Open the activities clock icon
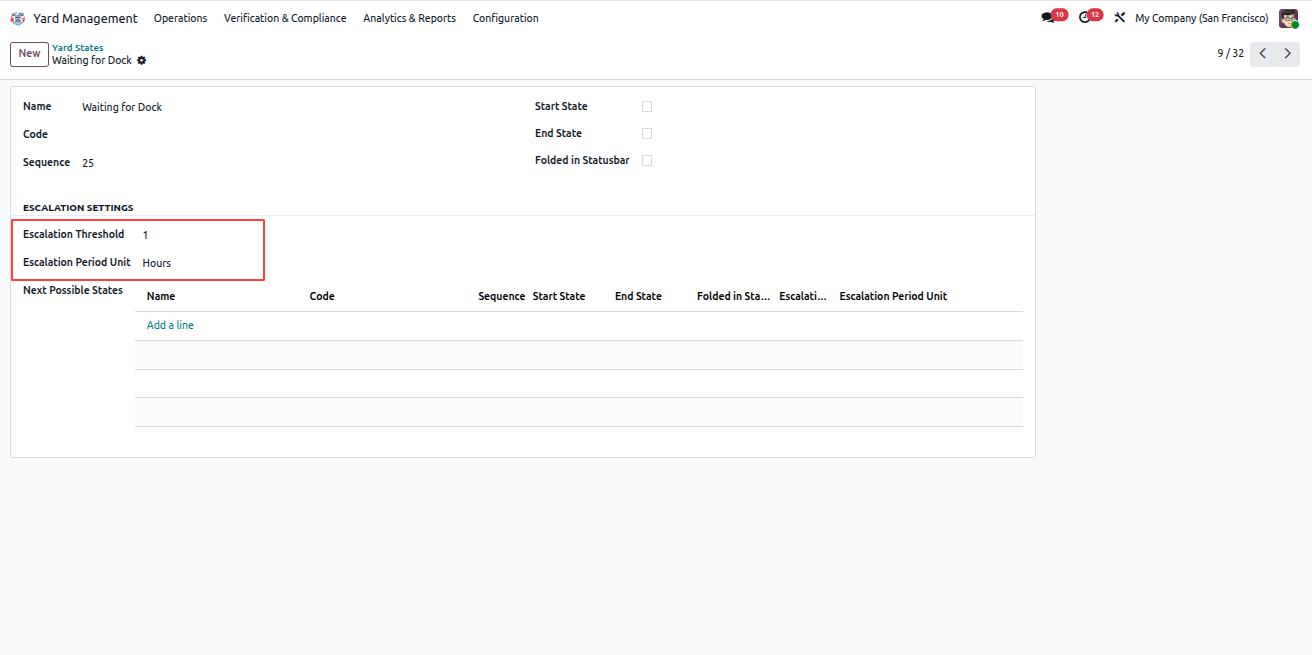The width and height of the screenshot is (1312, 655). tap(1085, 18)
